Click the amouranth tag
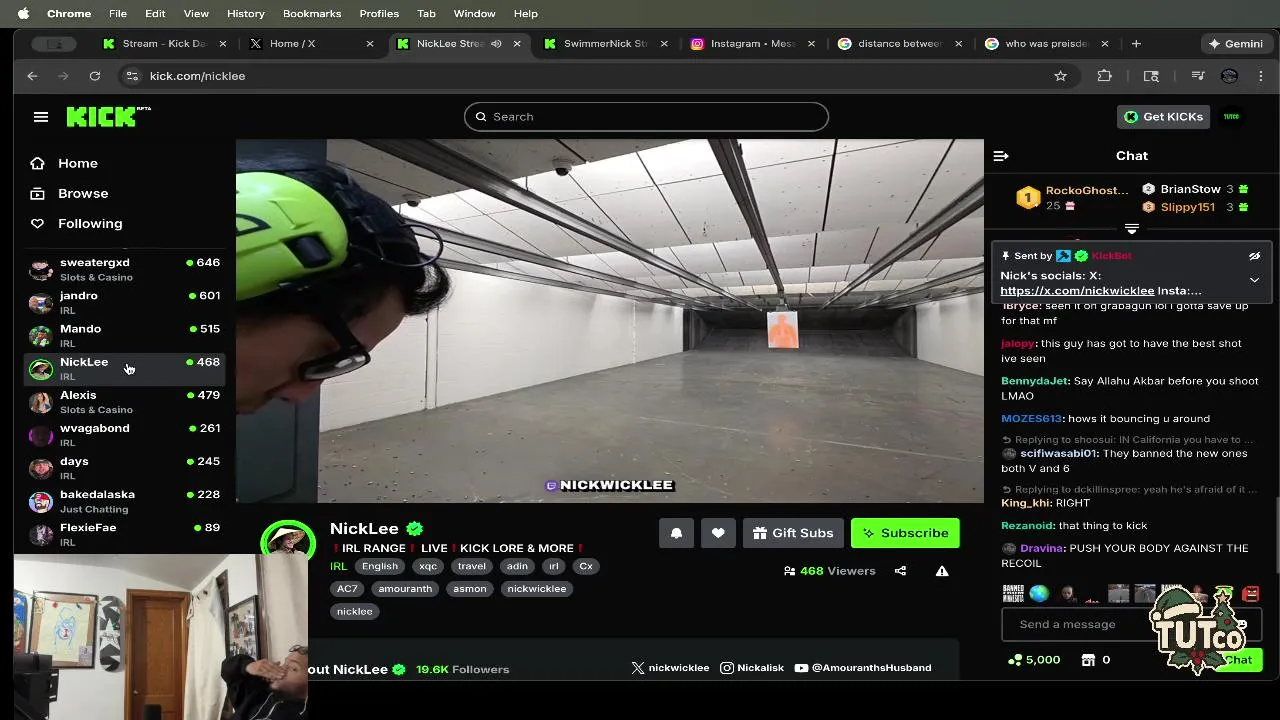Screen dimensions: 1280x720 405,589
